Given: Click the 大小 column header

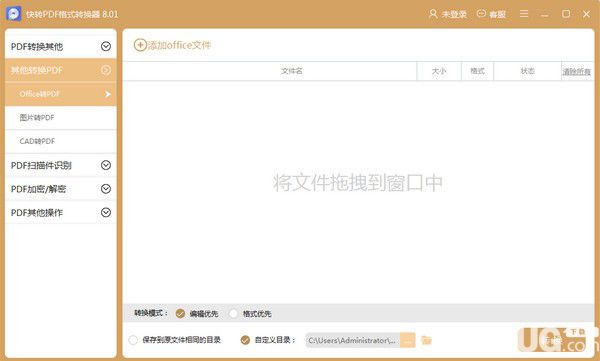Looking at the screenshot, I should click(x=439, y=71).
